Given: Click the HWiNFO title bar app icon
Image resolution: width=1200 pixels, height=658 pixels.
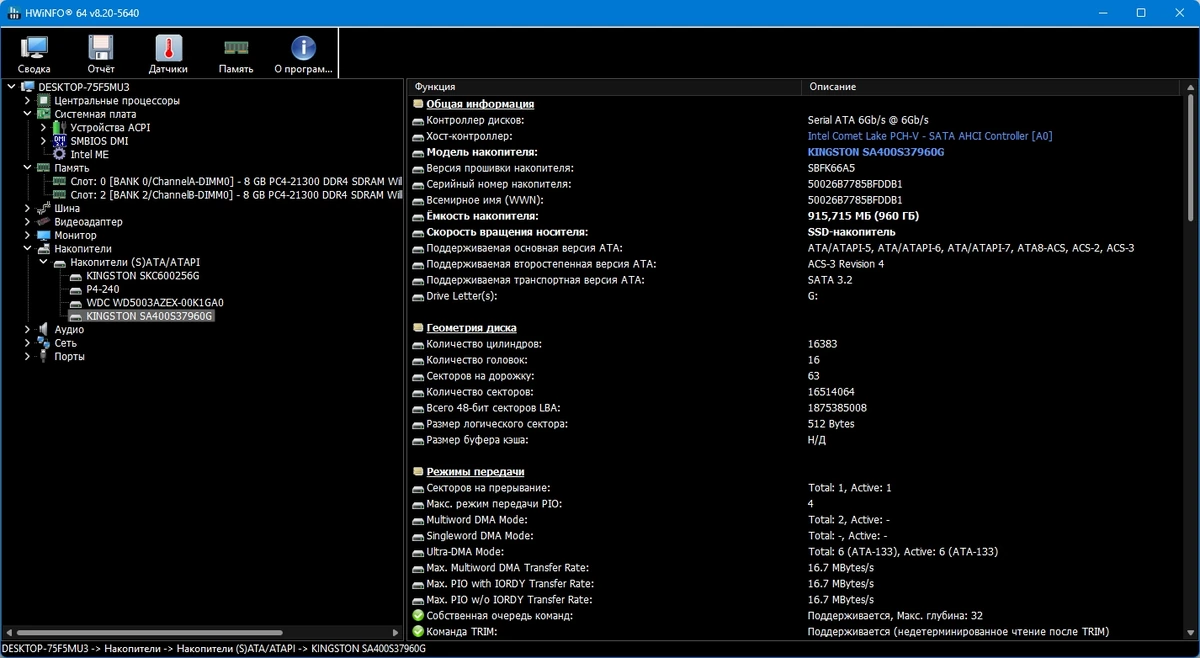Looking at the screenshot, I should pos(12,13).
